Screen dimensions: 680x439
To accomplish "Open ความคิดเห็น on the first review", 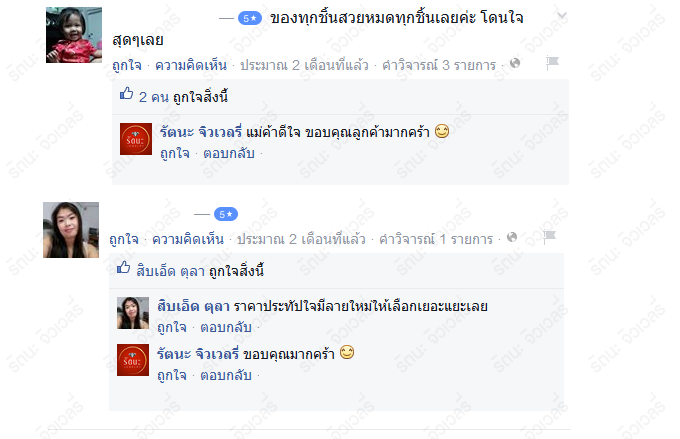I will (191, 65).
